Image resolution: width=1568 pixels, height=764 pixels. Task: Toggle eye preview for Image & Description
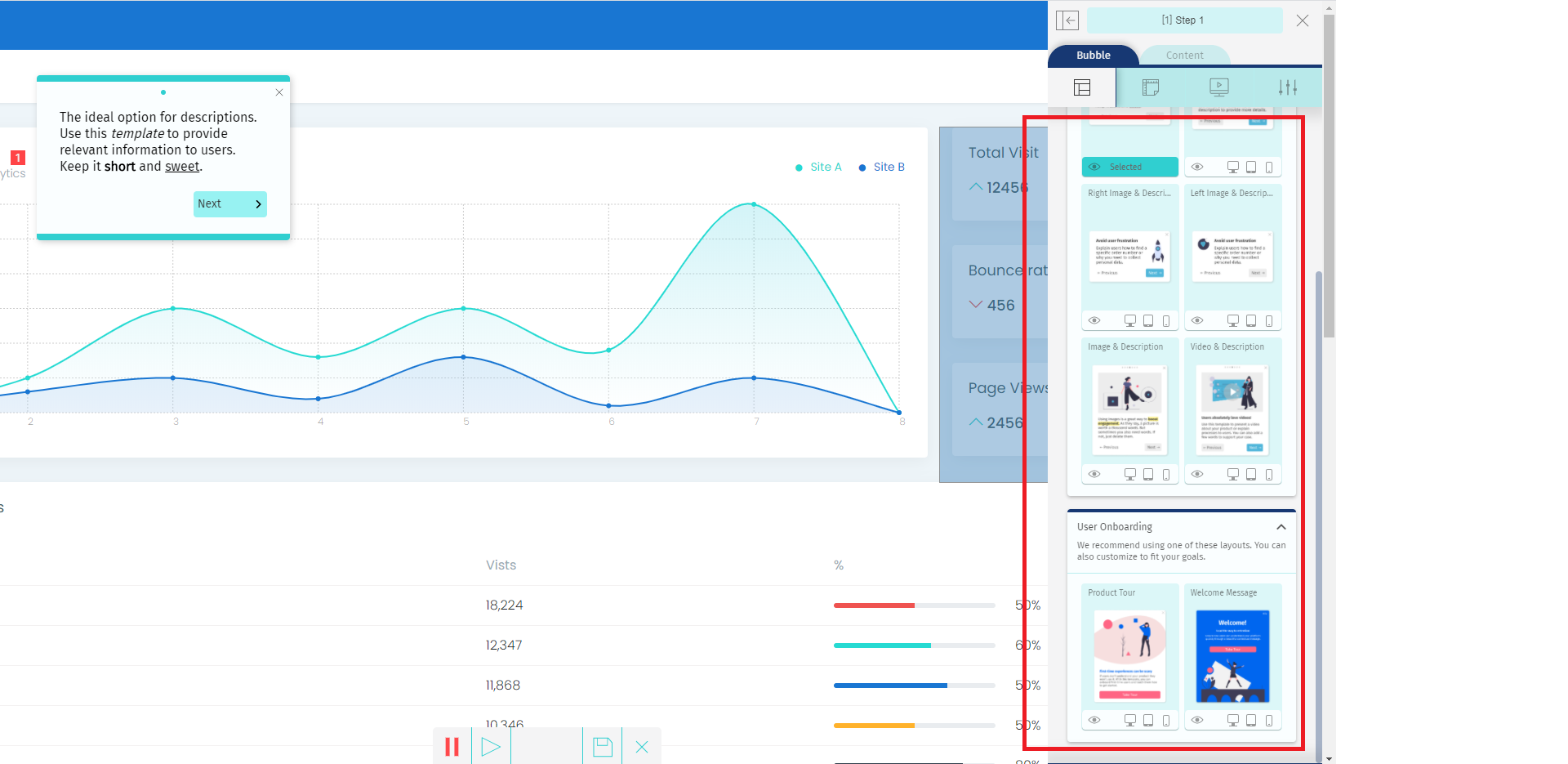[x=1094, y=475]
